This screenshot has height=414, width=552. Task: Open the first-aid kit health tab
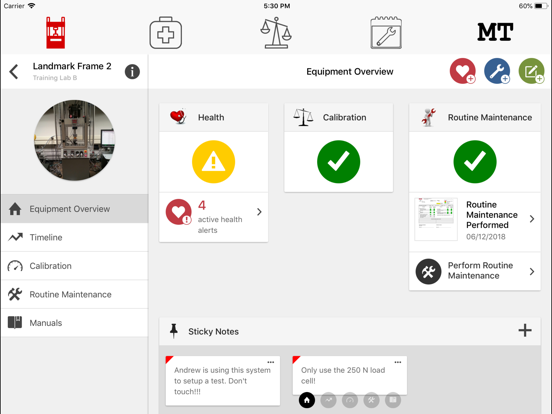click(x=165, y=33)
